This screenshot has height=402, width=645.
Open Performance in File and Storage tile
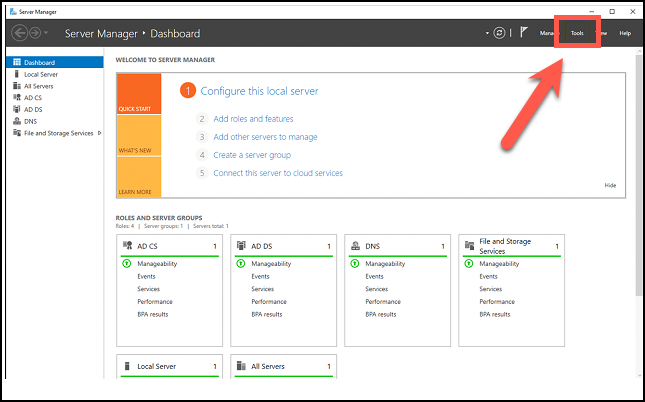pos(497,302)
